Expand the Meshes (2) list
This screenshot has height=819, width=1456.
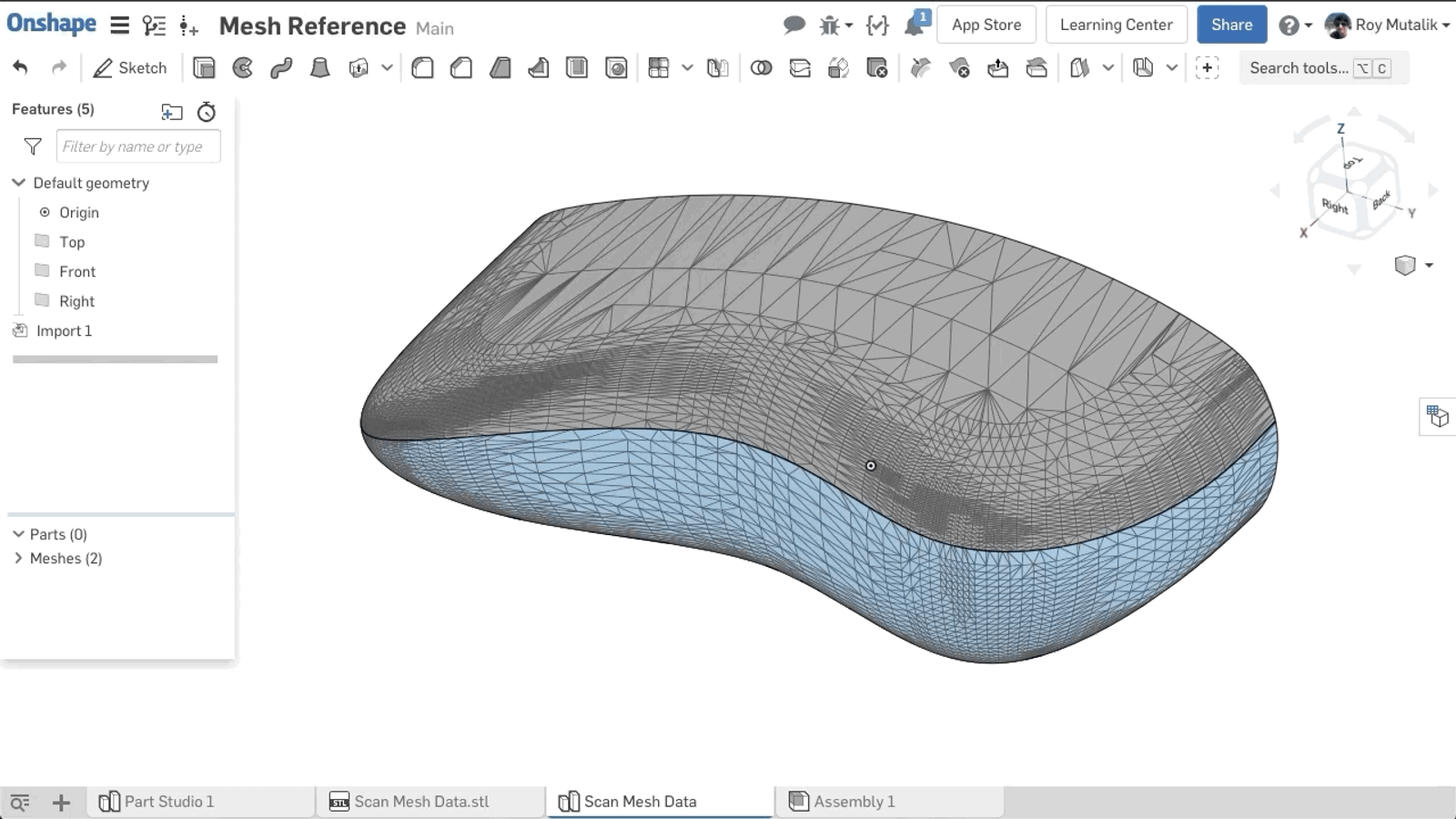[18, 559]
